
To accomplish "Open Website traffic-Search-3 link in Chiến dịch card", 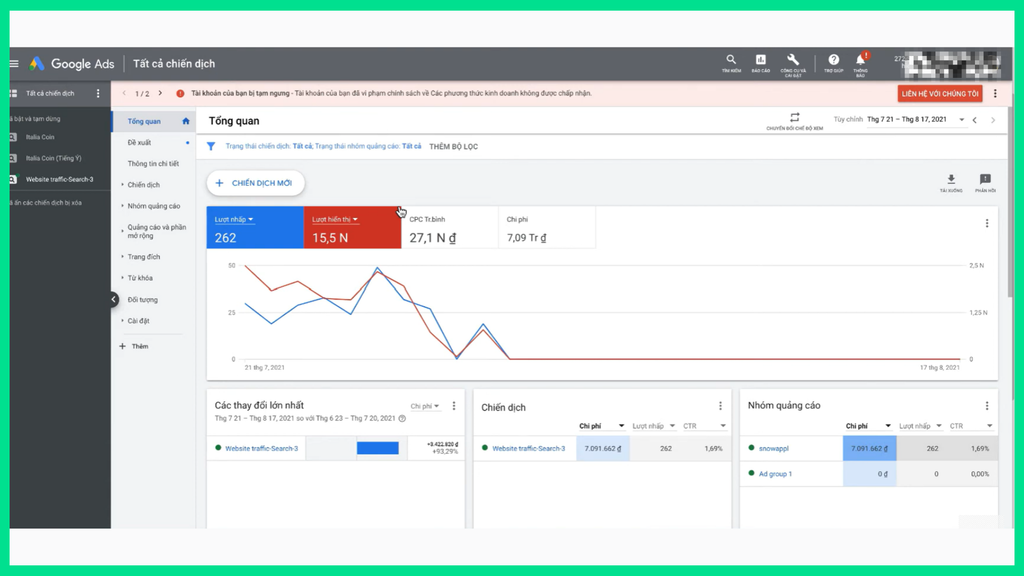I will click(528, 448).
